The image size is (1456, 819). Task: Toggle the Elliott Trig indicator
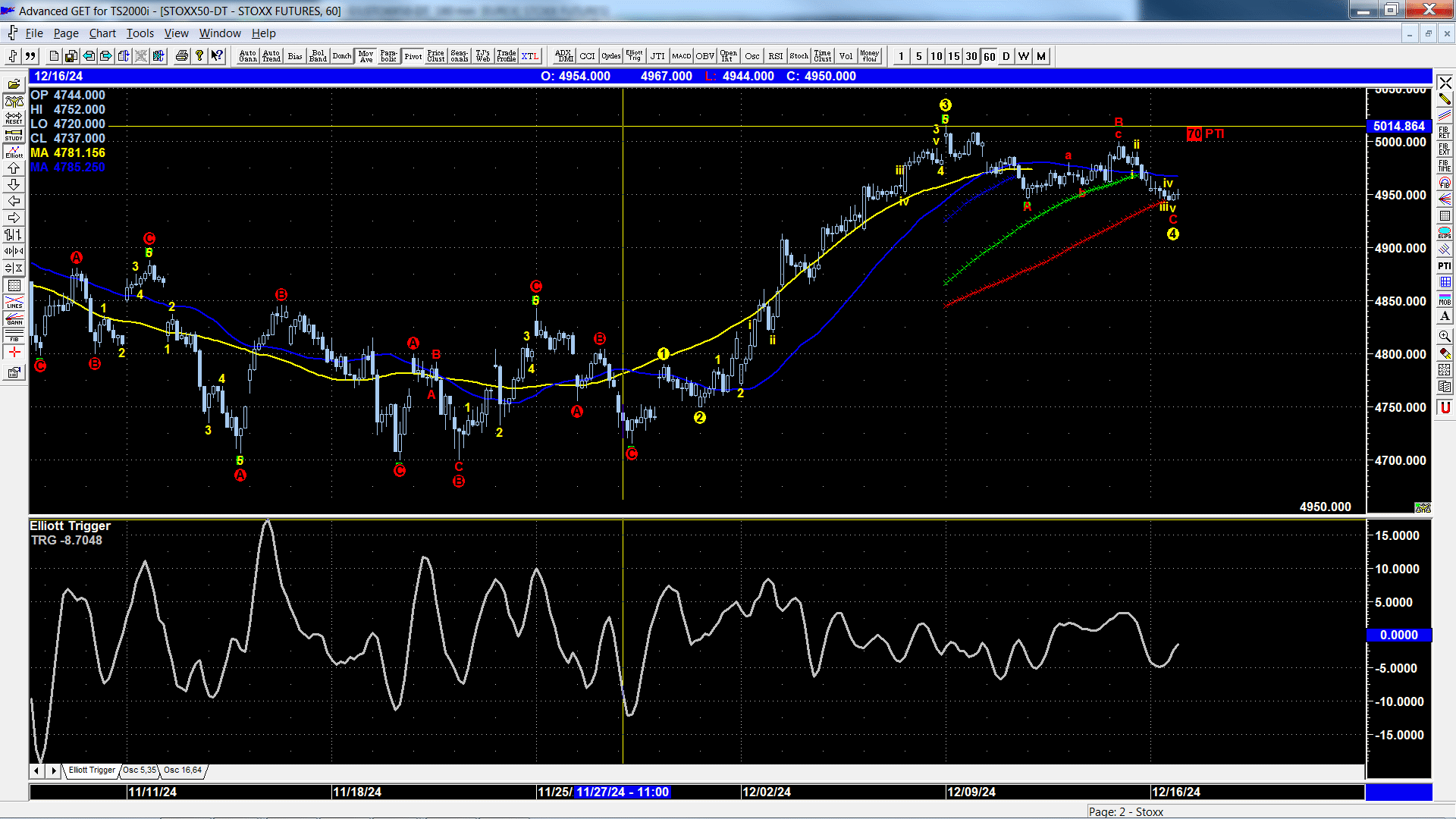click(x=634, y=56)
